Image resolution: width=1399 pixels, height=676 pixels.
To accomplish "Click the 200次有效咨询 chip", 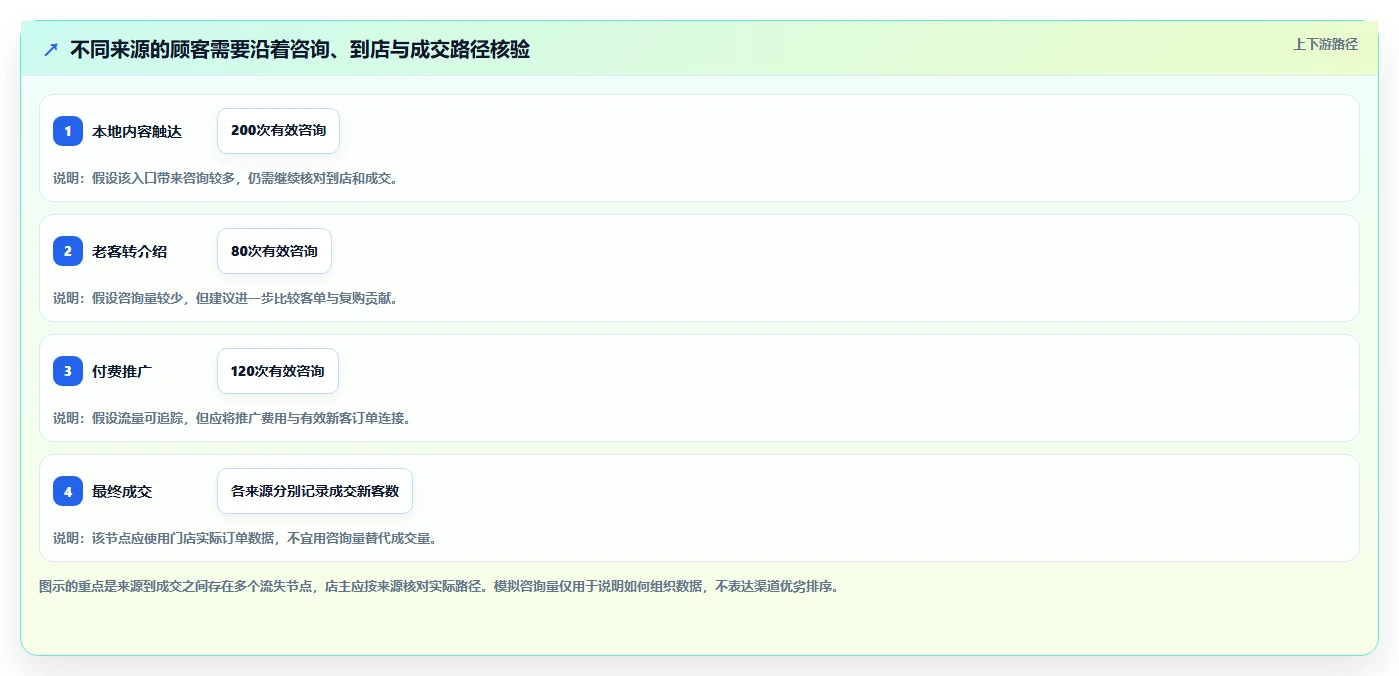I will (x=278, y=131).
